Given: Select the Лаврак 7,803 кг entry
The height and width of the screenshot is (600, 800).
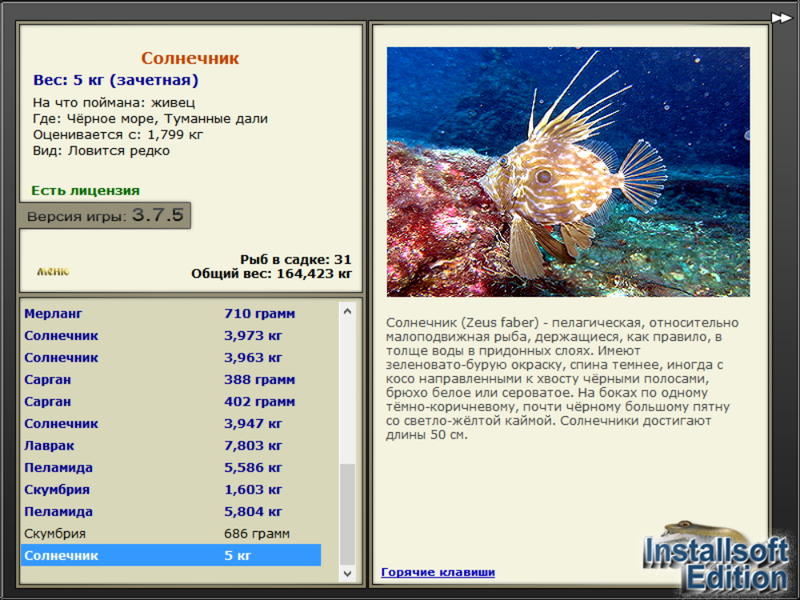Looking at the screenshot, I should 170,446.
